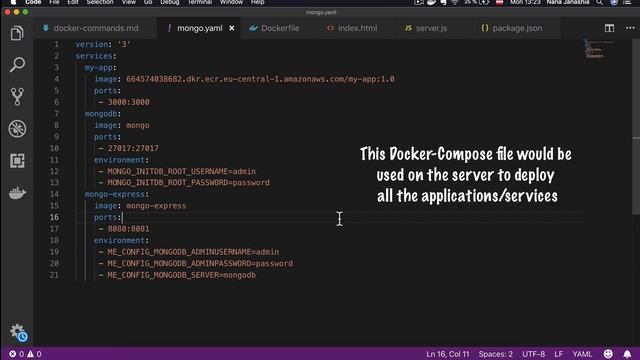Click MONGO_INITDB_ROOT_USERNAME=admin line
Image resolution: width=640 pixels, height=360 pixels.
click(182, 171)
